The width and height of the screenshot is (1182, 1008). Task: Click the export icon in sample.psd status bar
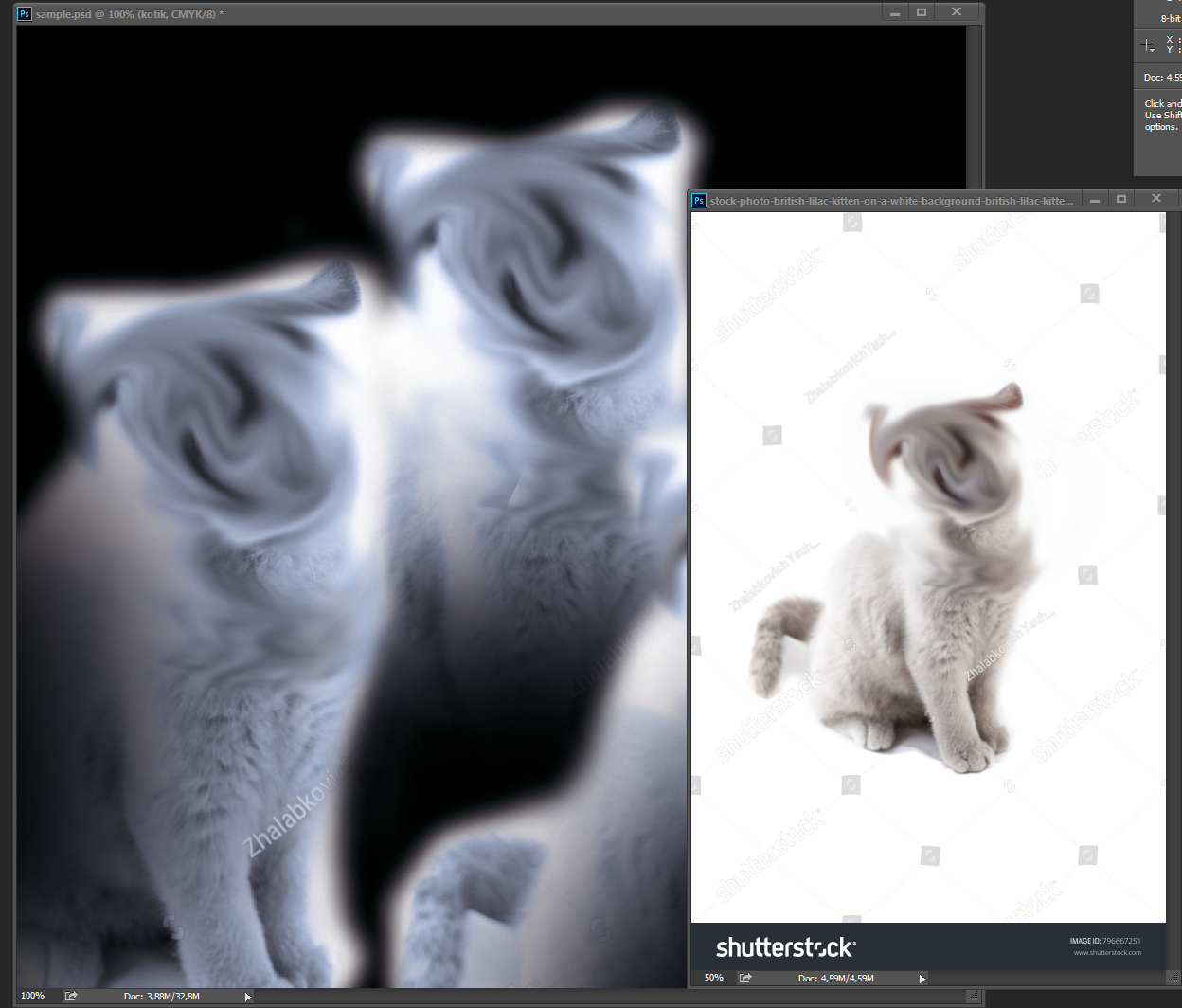coord(71,996)
